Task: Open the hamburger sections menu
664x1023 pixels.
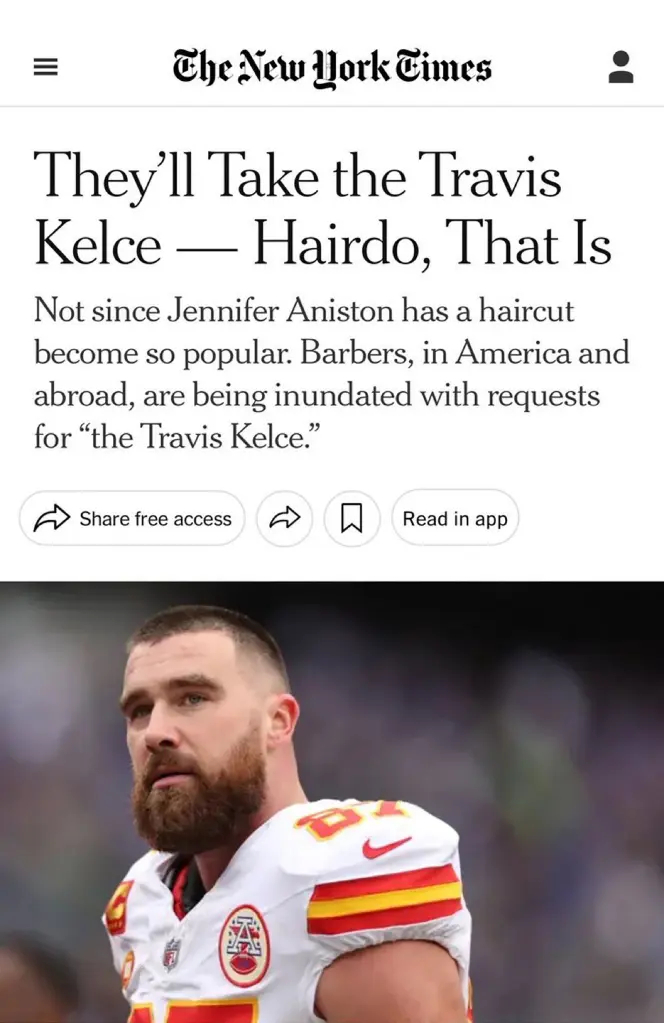Action: [46, 67]
